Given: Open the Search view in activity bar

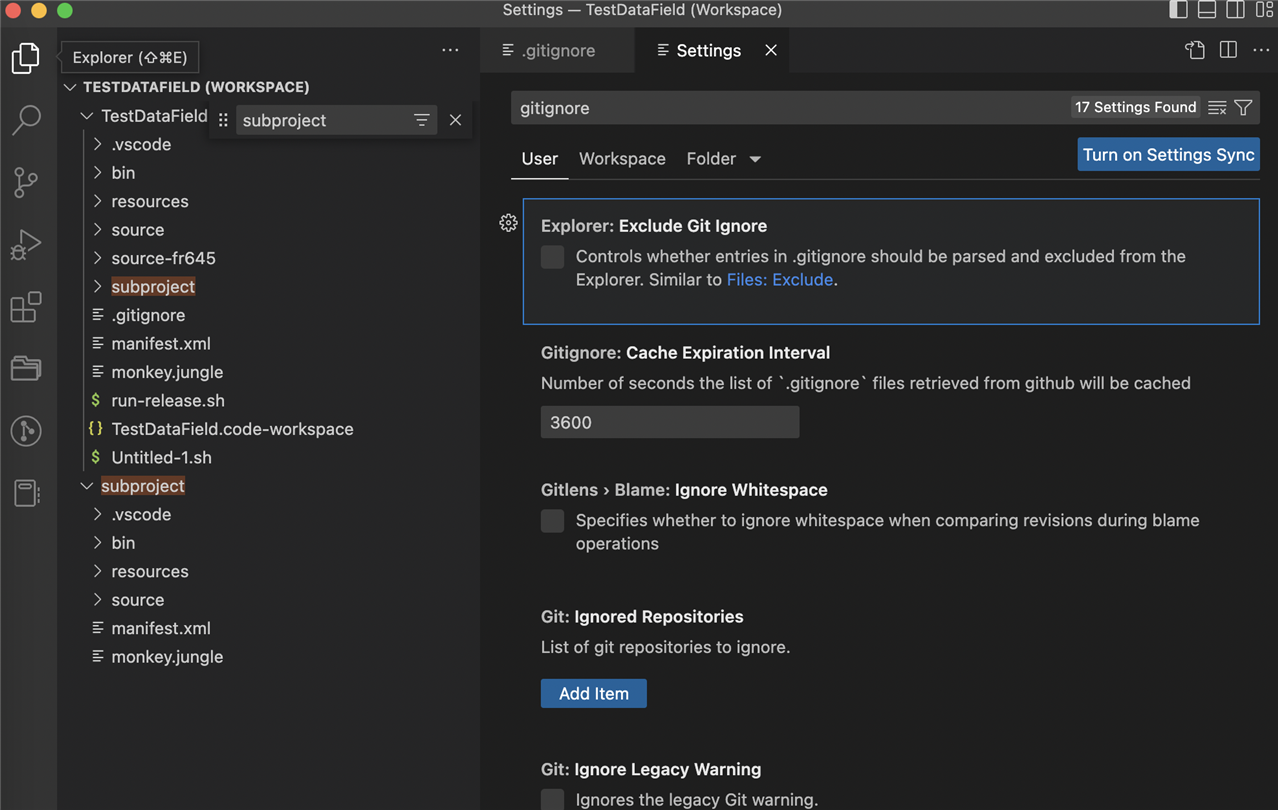Looking at the screenshot, I should point(26,120).
